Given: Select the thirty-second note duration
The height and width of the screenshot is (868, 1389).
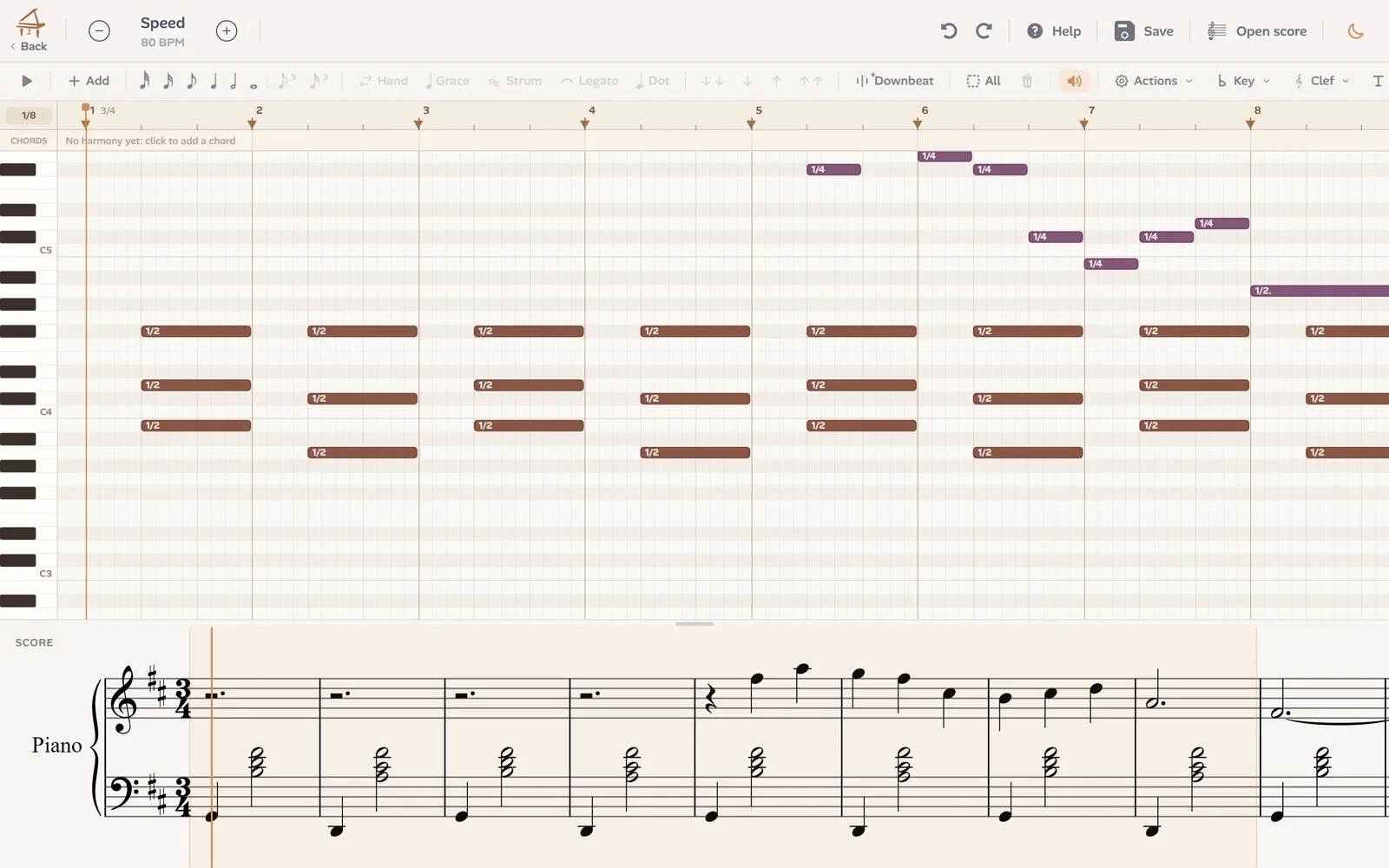Looking at the screenshot, I should coord(144,81).
